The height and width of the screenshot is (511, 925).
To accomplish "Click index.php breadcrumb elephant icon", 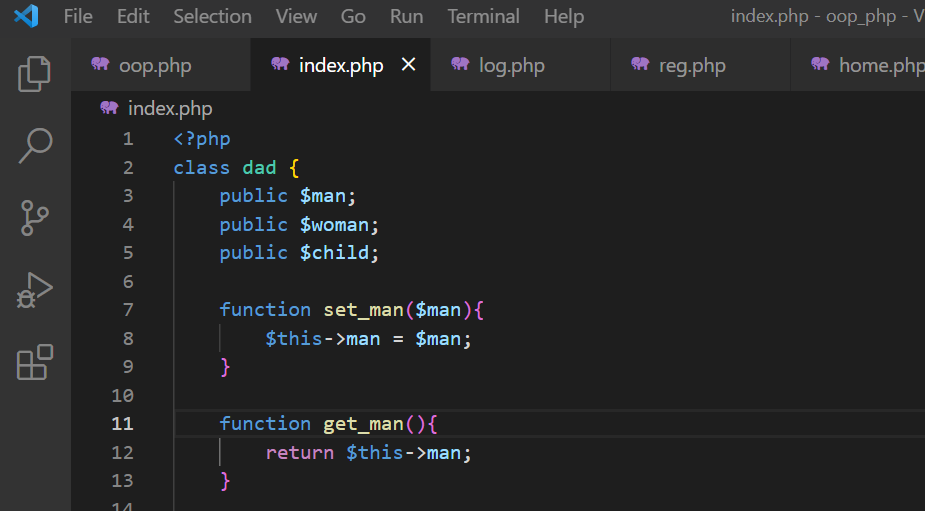I will (x=109, y=107).
